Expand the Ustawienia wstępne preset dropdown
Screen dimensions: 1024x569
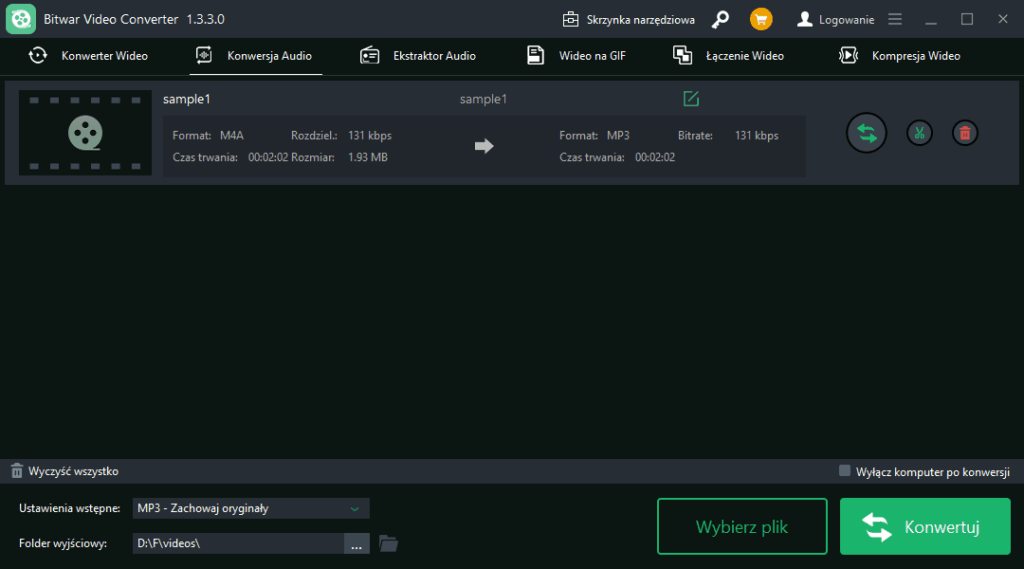[x=251, y=508]
